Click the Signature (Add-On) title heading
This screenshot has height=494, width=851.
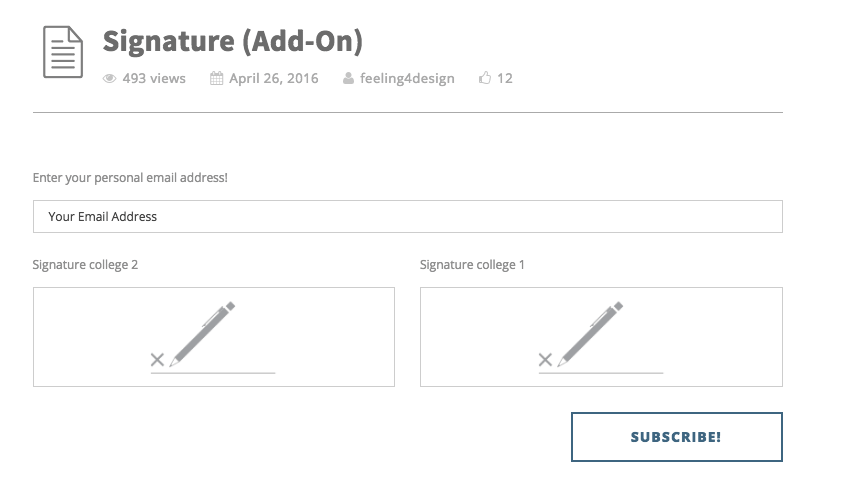(232, 41)
